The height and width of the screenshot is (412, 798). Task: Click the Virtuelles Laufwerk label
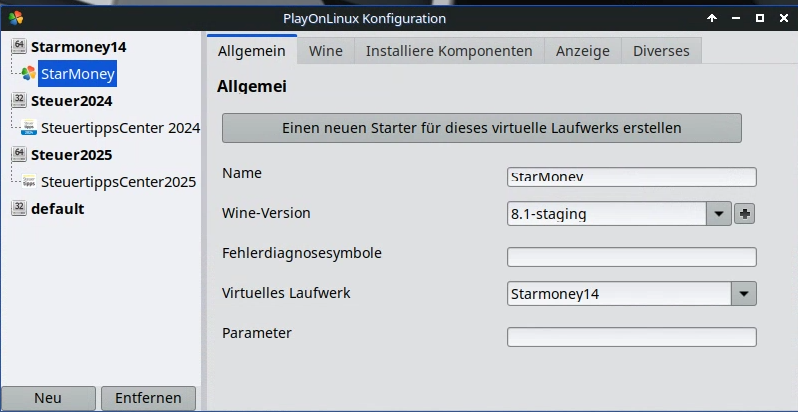coord(286,293)
